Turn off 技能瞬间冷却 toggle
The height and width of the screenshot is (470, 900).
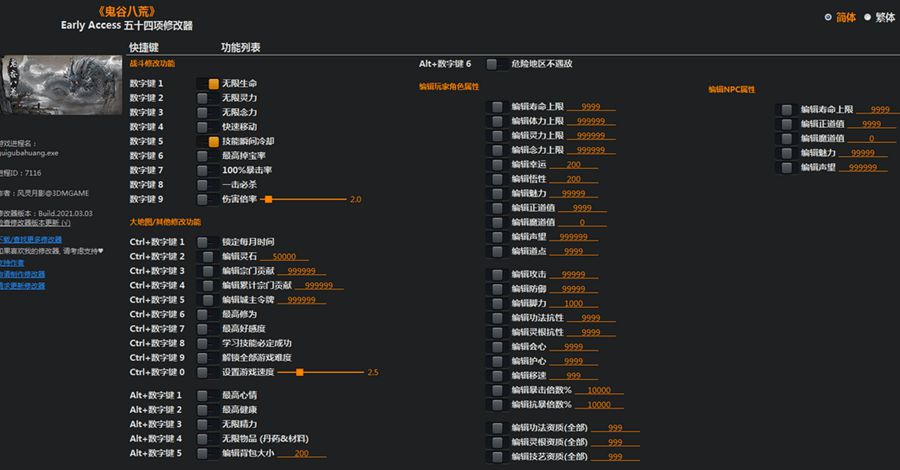click(x=213, y=142)
